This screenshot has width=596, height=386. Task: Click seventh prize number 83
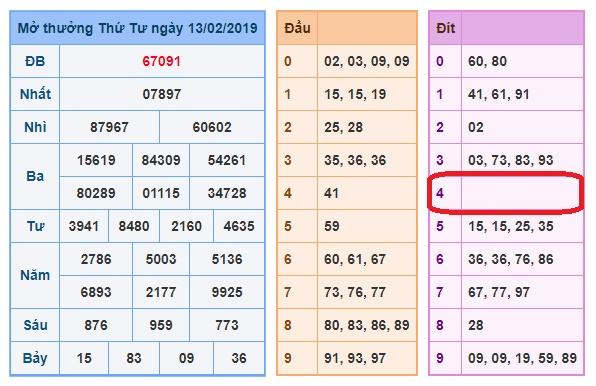[134, 358]
